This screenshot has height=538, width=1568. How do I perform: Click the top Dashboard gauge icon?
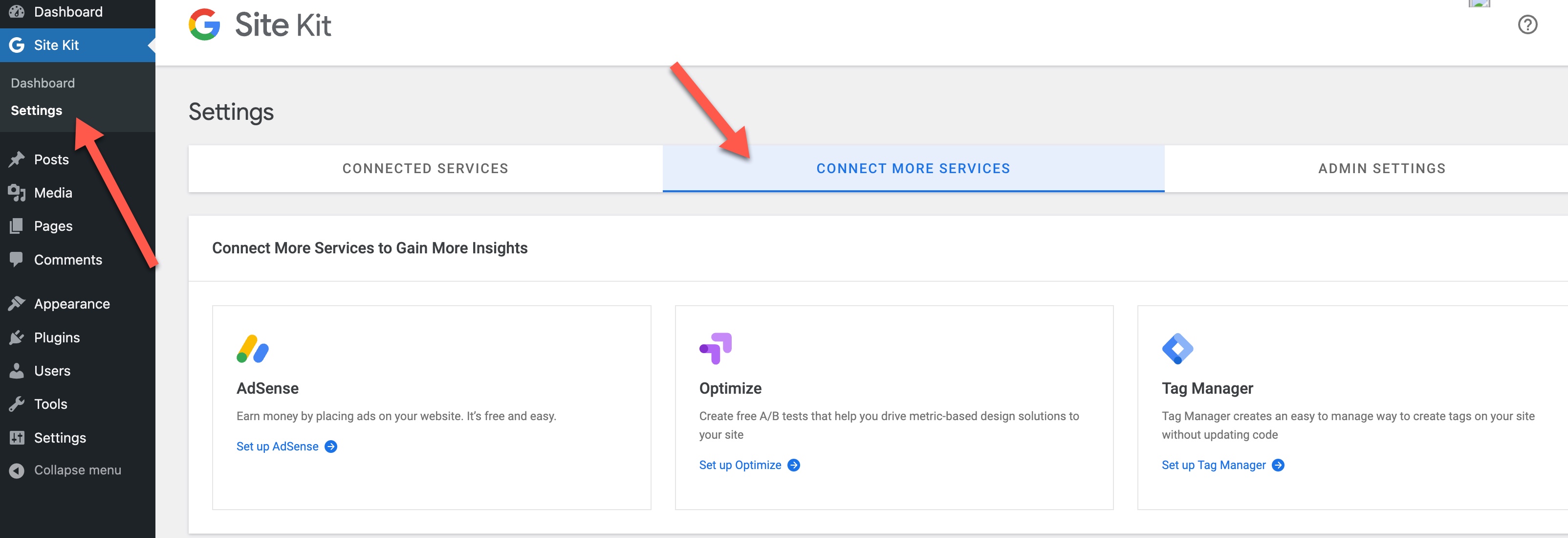tap(17, 12)
